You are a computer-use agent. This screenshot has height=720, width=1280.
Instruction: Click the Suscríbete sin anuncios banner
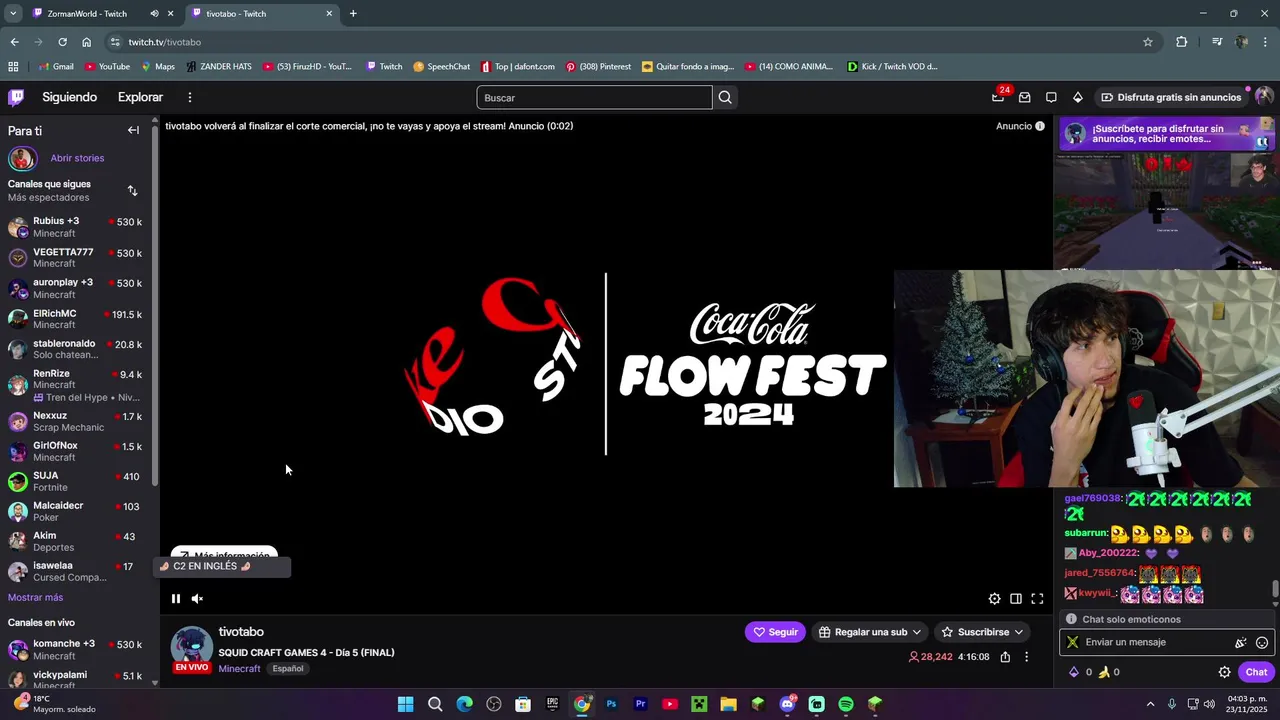[x=1166, y=134]
